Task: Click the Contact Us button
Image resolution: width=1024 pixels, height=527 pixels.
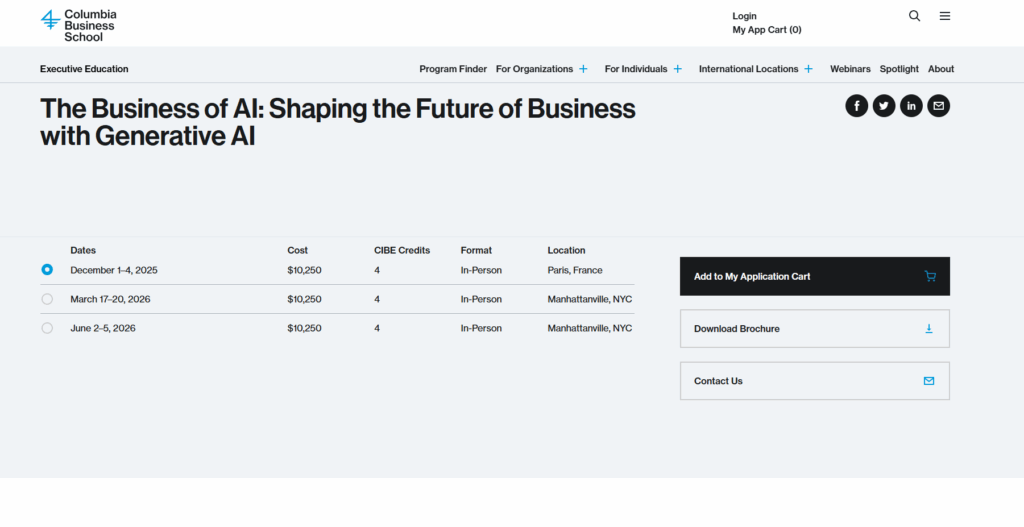Action: (x=815, y=381)
